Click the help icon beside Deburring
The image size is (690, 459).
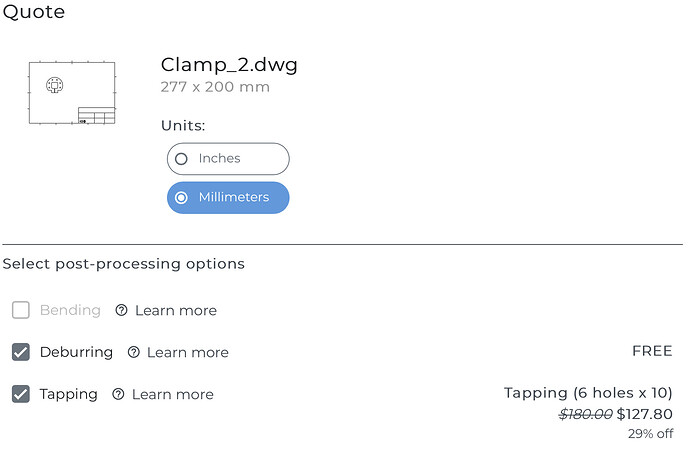click(133, 352)
